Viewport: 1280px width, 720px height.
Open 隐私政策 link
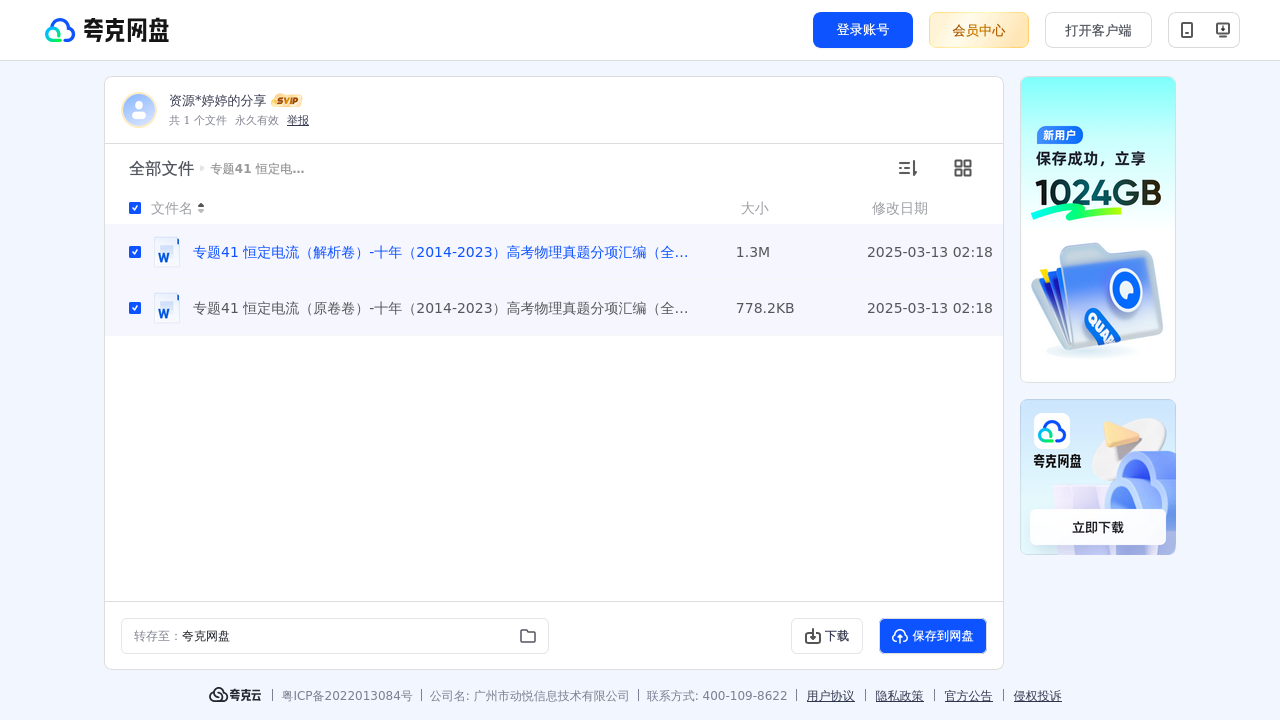tap(900, 696)
